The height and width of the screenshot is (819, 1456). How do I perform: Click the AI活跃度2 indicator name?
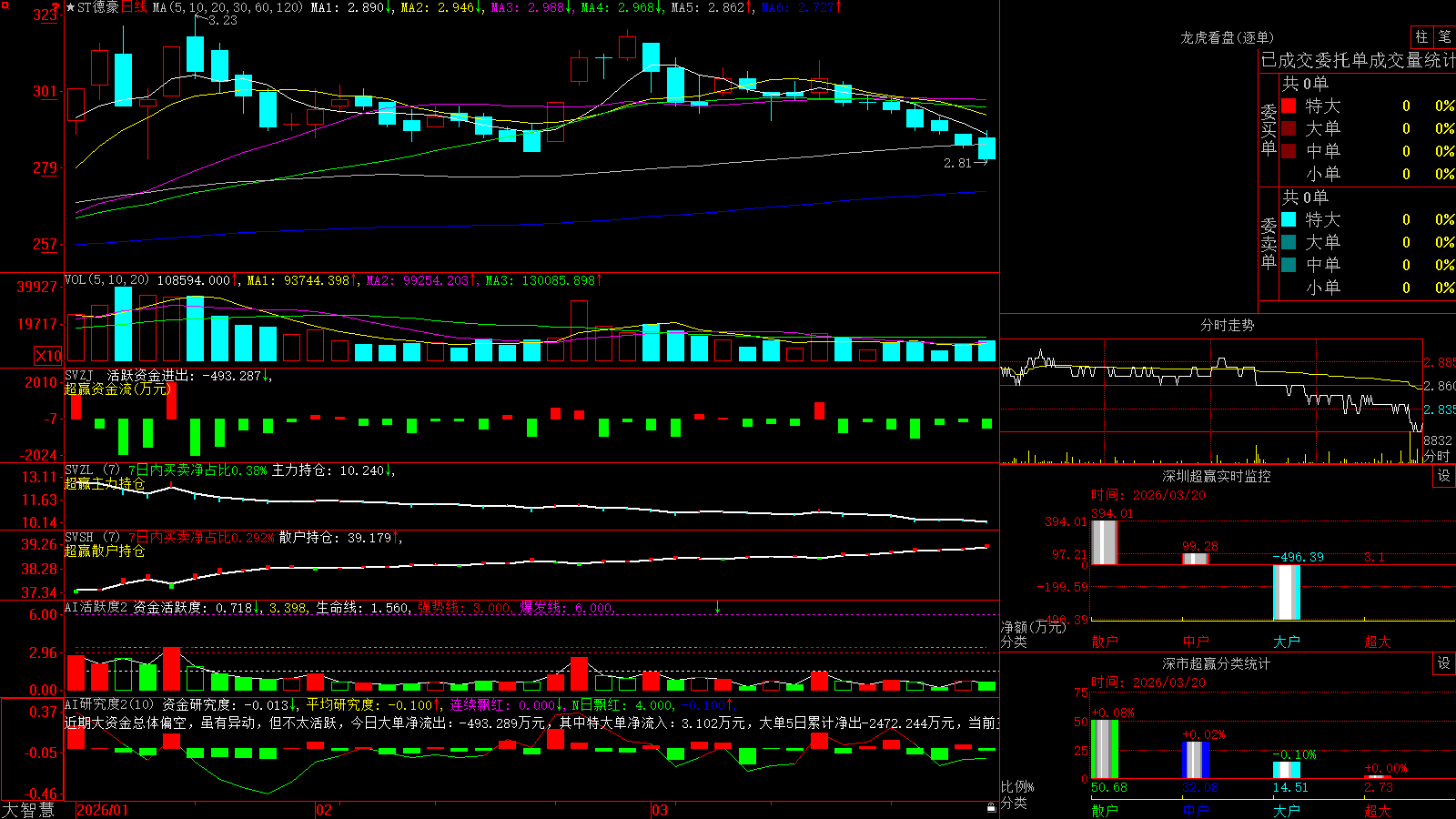click(96, 607)
